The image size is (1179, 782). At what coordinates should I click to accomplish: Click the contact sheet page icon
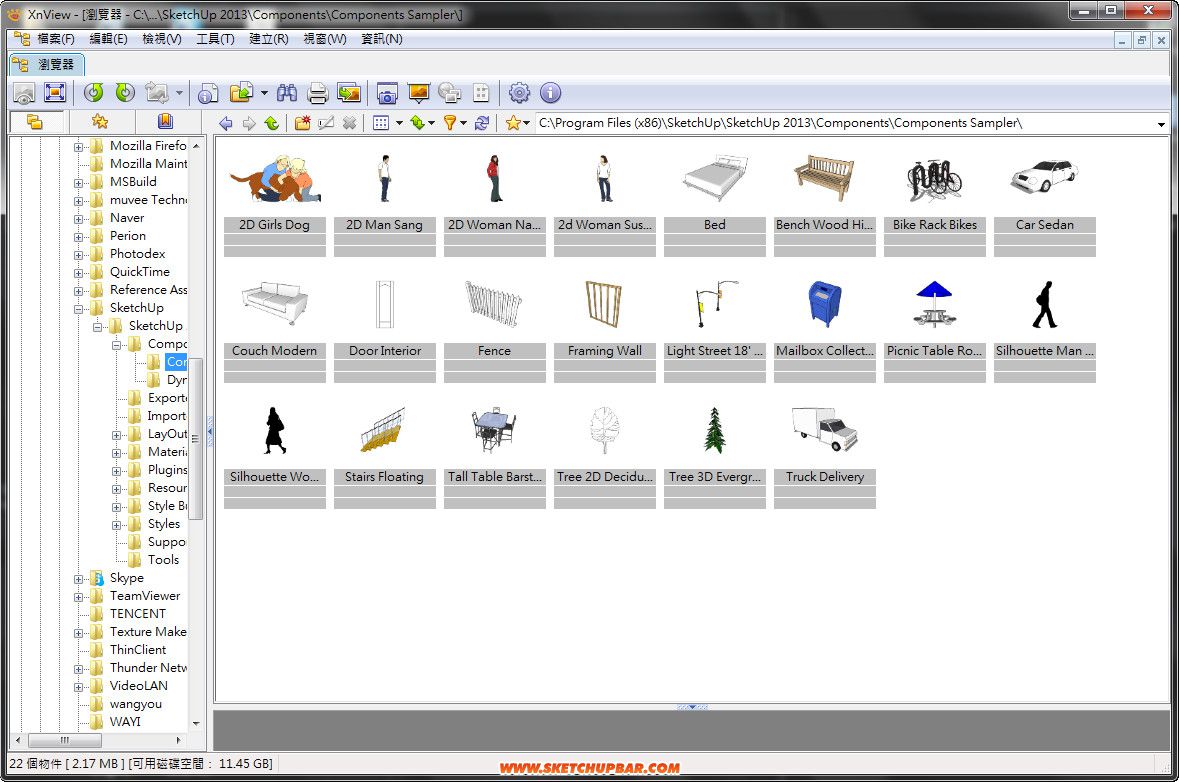[481, 93]
